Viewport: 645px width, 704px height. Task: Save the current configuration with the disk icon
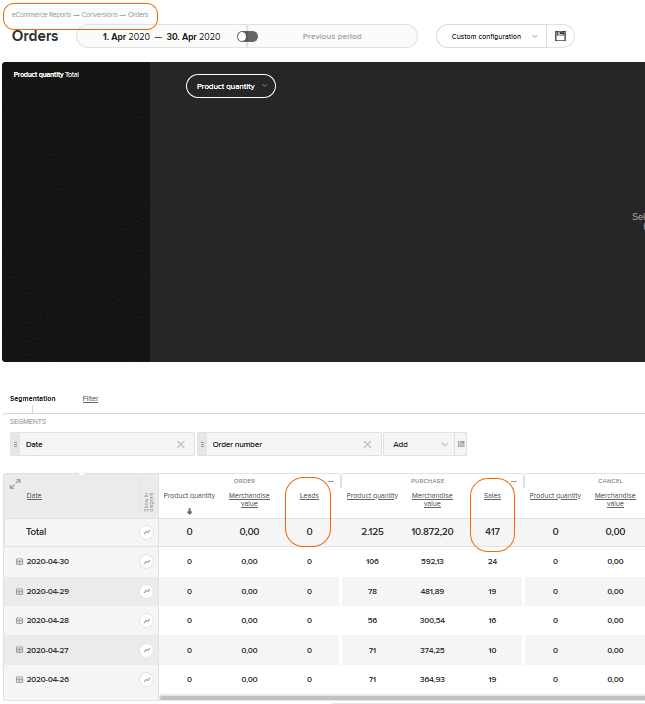pos(560,36)
